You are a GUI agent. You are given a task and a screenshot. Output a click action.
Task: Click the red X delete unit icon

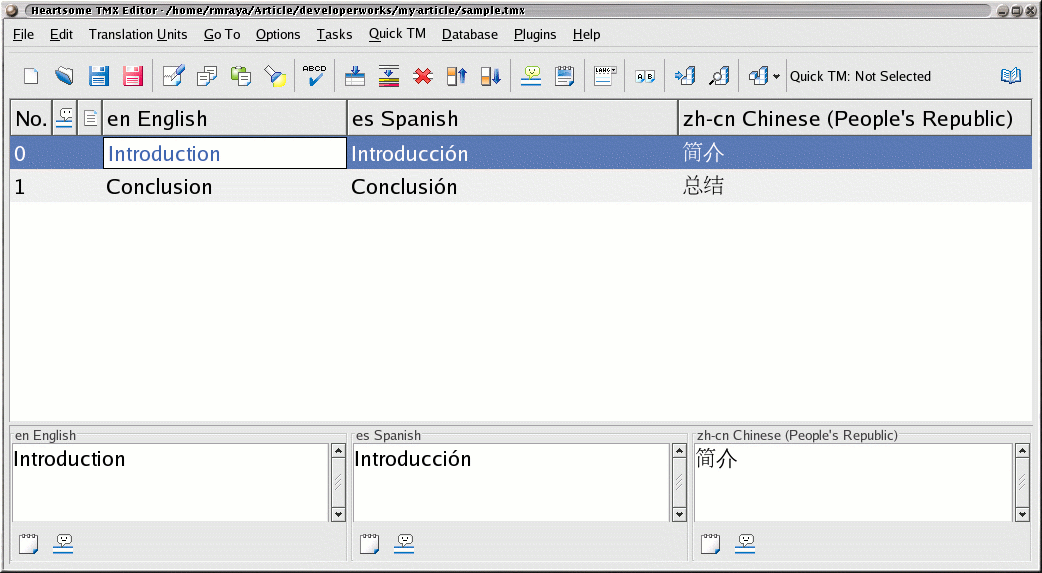[423, 76]
